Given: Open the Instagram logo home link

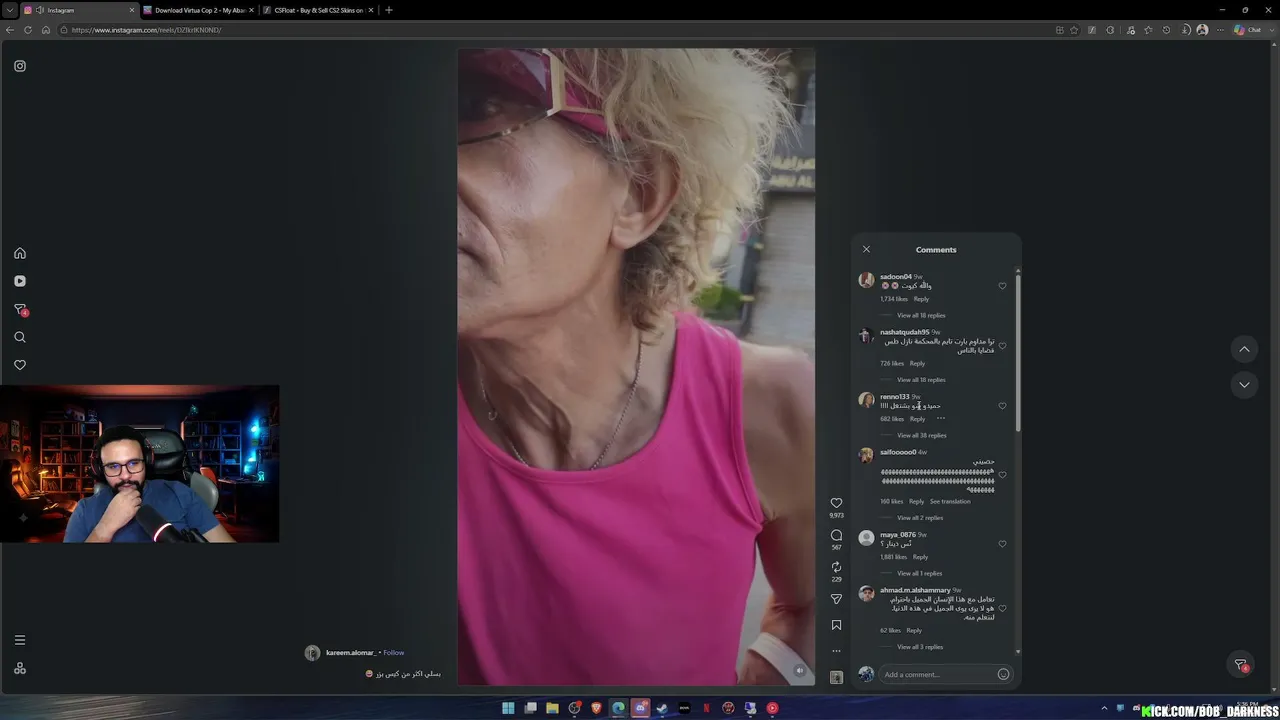Looking at the screenshot, I should [20, 66].
